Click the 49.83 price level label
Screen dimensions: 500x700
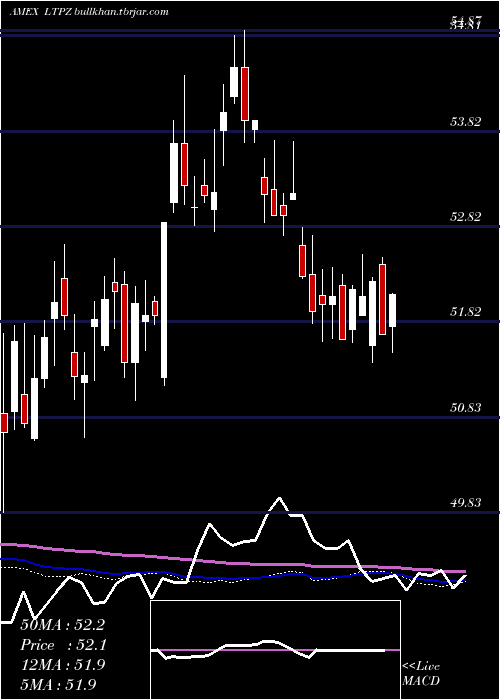(466, 503)
